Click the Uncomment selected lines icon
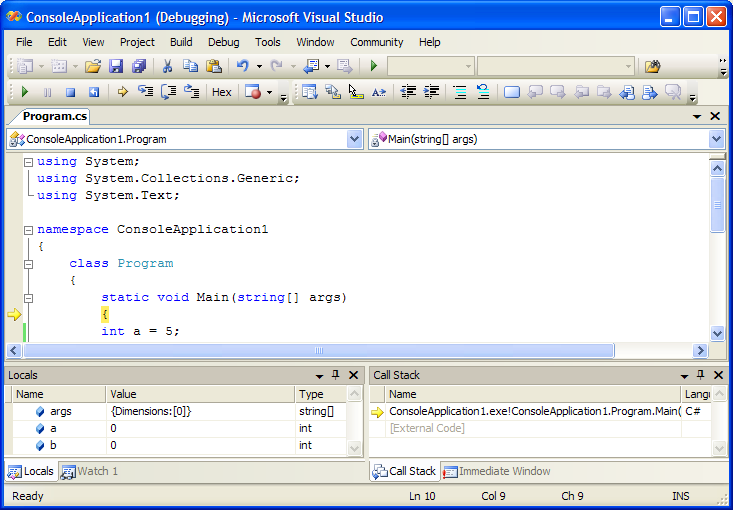Image resolution: width=733 pixels, height=510 pixels. (483, 92)
